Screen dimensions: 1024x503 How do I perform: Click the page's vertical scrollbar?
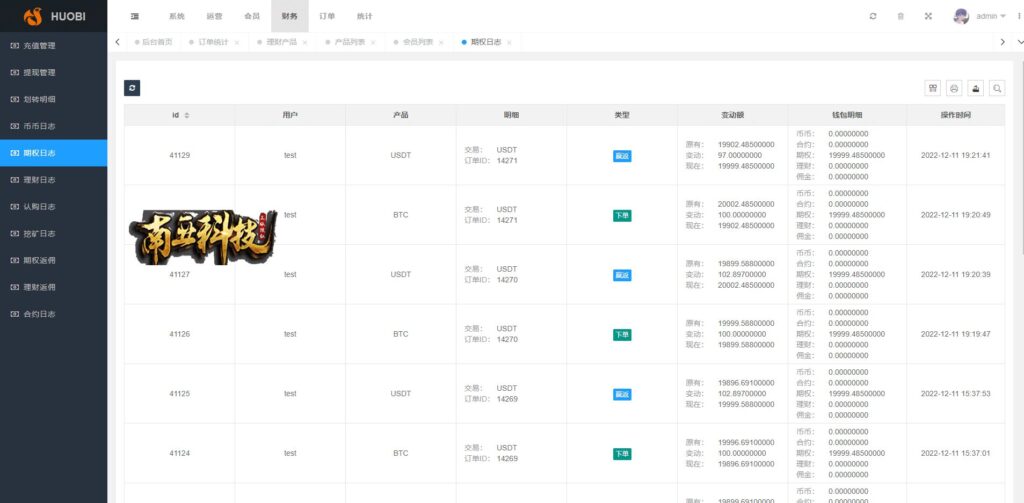[x=1021, y=157]
